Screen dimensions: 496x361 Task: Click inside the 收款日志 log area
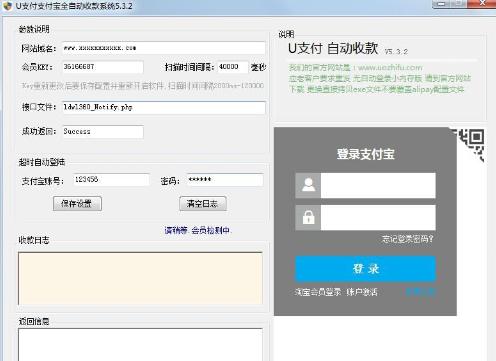pyautogui.click(x=140, y=278)
